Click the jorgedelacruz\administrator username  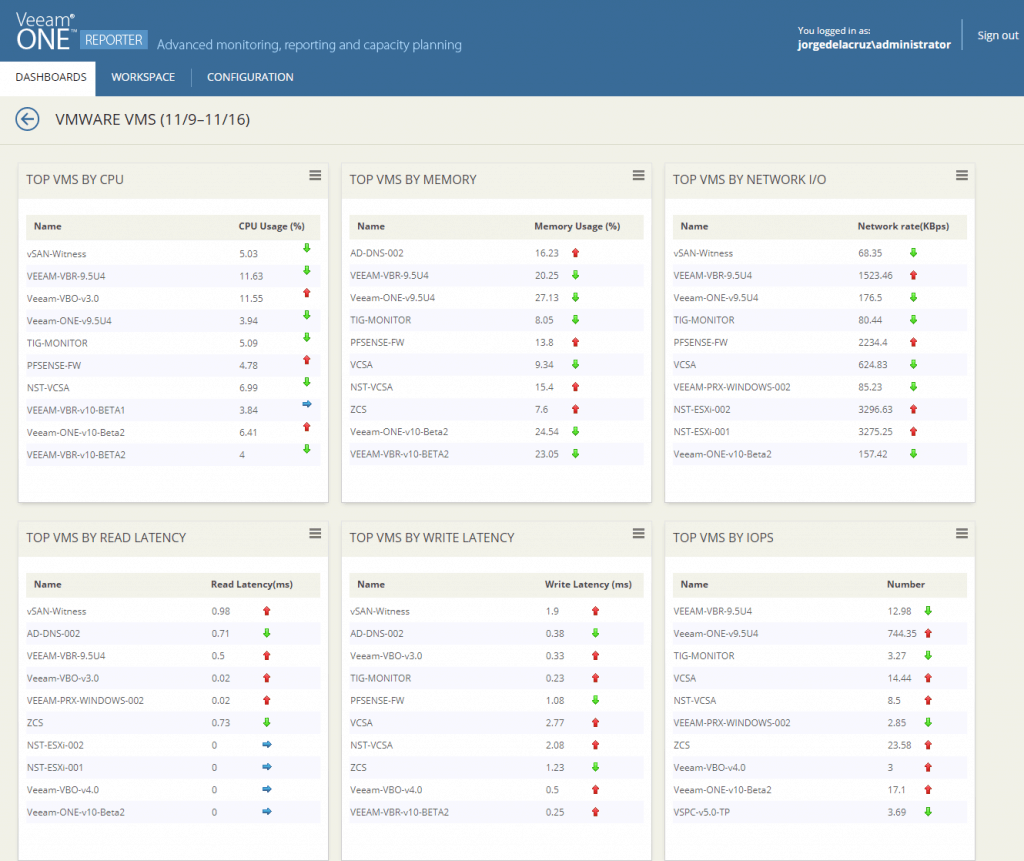[x=874, y=44]
